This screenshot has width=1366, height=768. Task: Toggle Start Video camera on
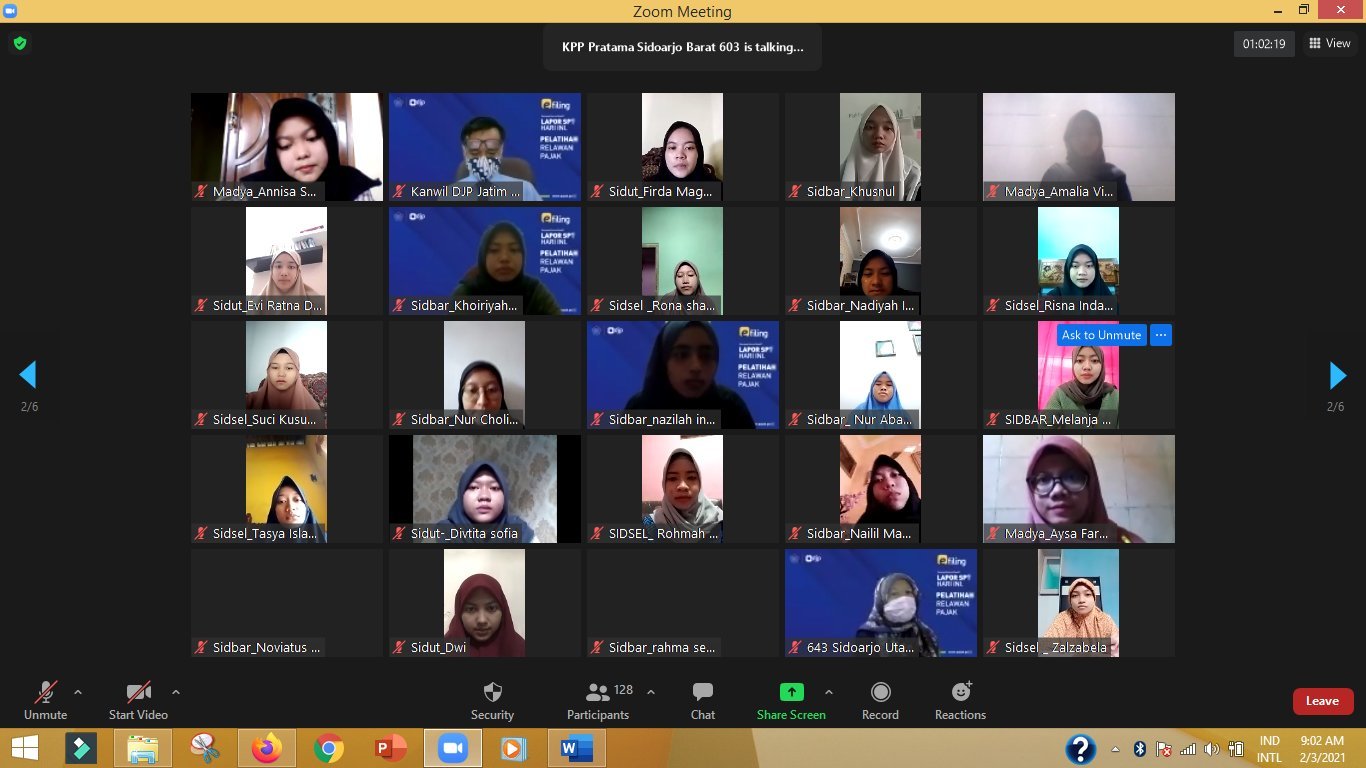click(x=138, y=700)
